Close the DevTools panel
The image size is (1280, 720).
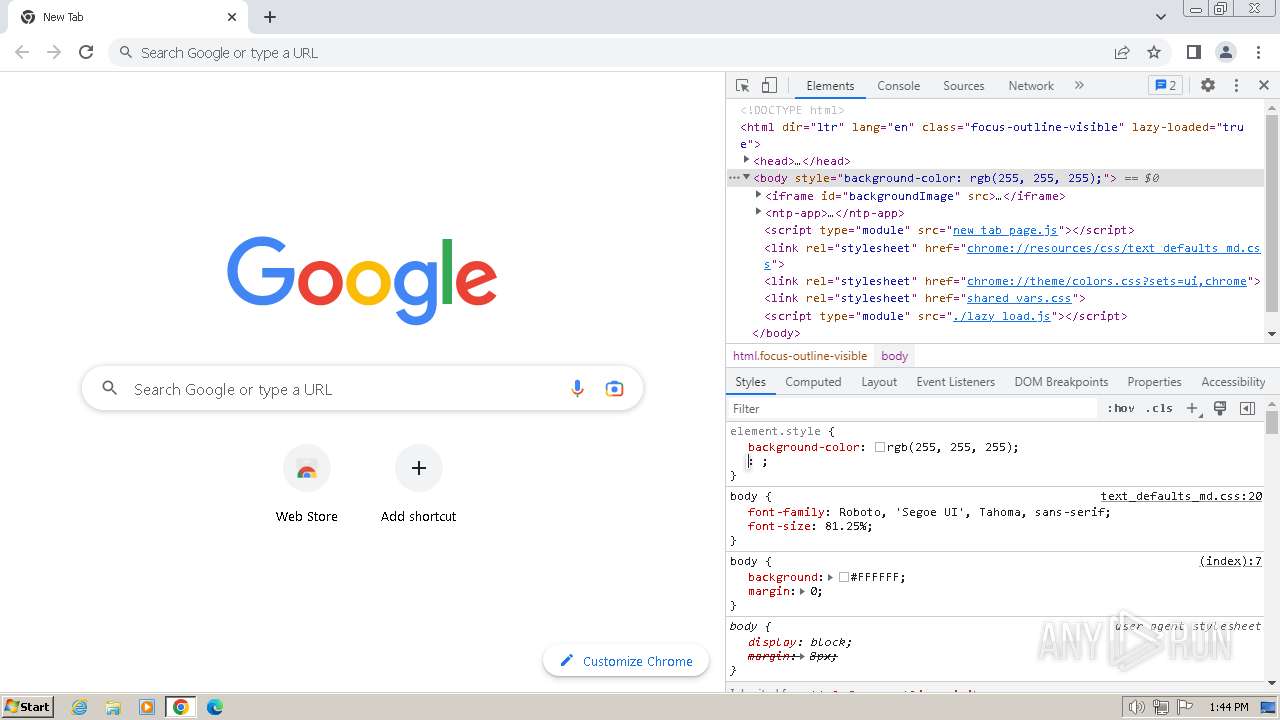(x=1264, y=86)
